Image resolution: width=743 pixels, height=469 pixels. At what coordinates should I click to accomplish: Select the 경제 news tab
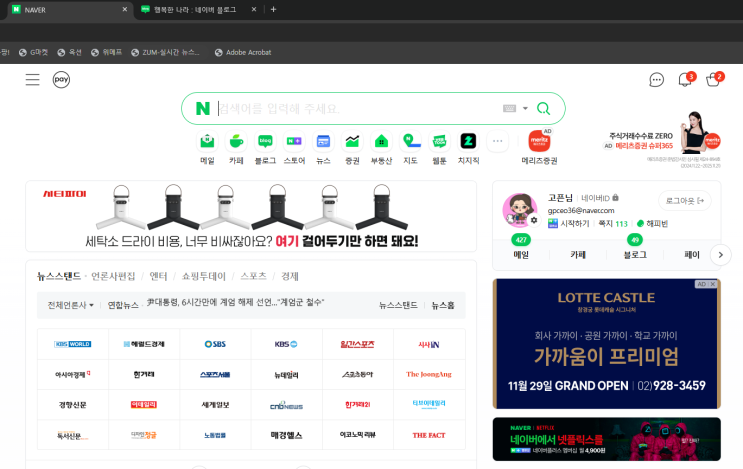[290, 276]
